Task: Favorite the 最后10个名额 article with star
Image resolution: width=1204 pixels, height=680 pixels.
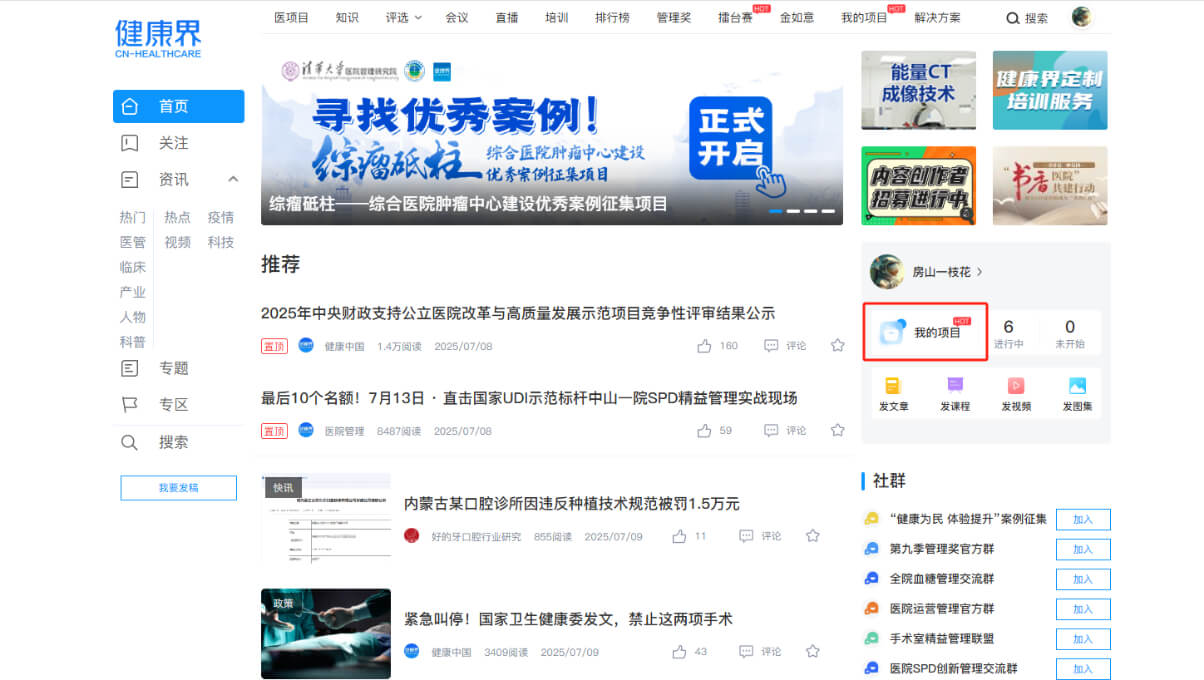Action: click(x=838, y=431)
